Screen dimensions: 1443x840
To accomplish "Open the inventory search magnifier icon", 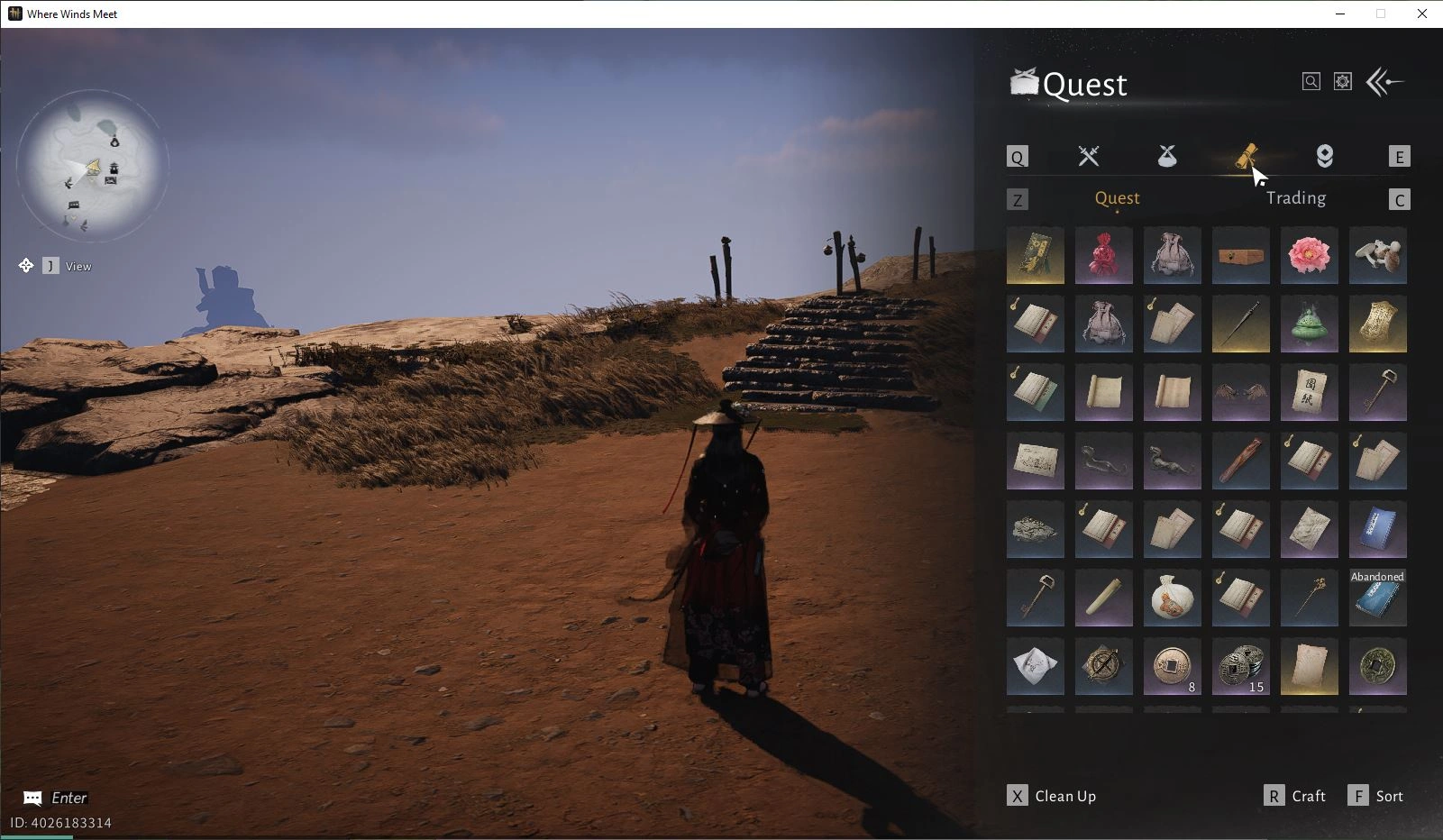I will (x=1311, y=82).
